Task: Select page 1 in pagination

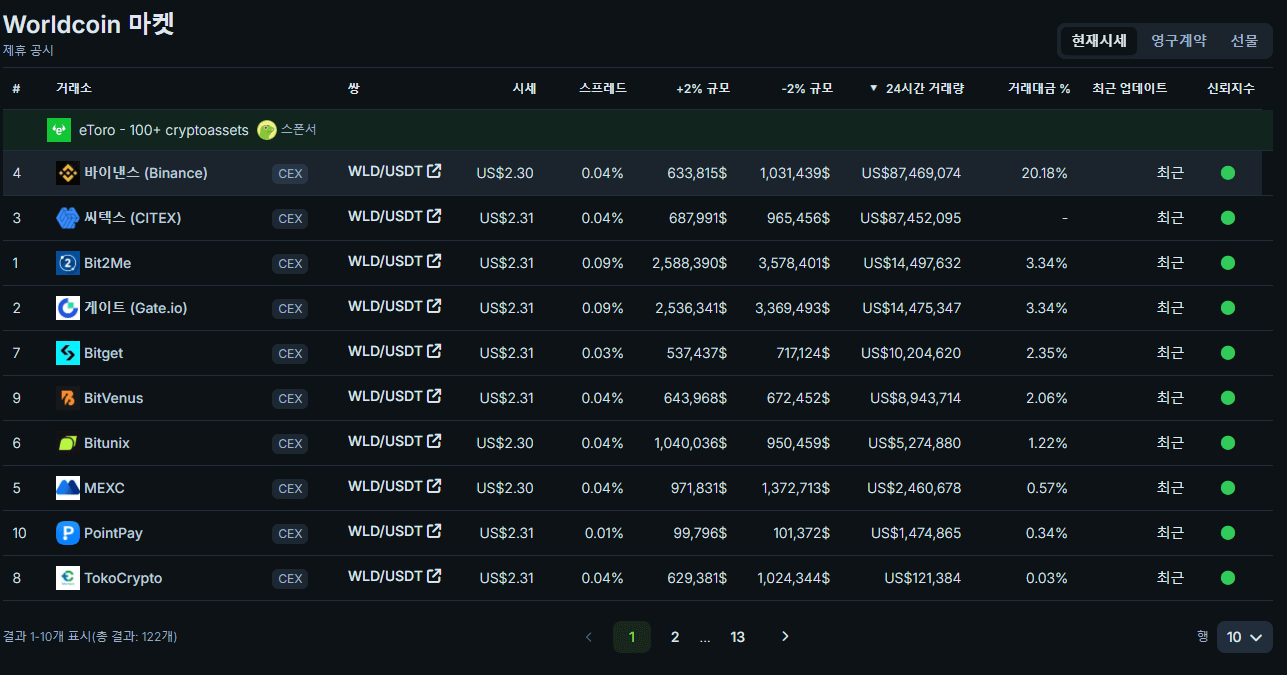Action: click(632, 637)
